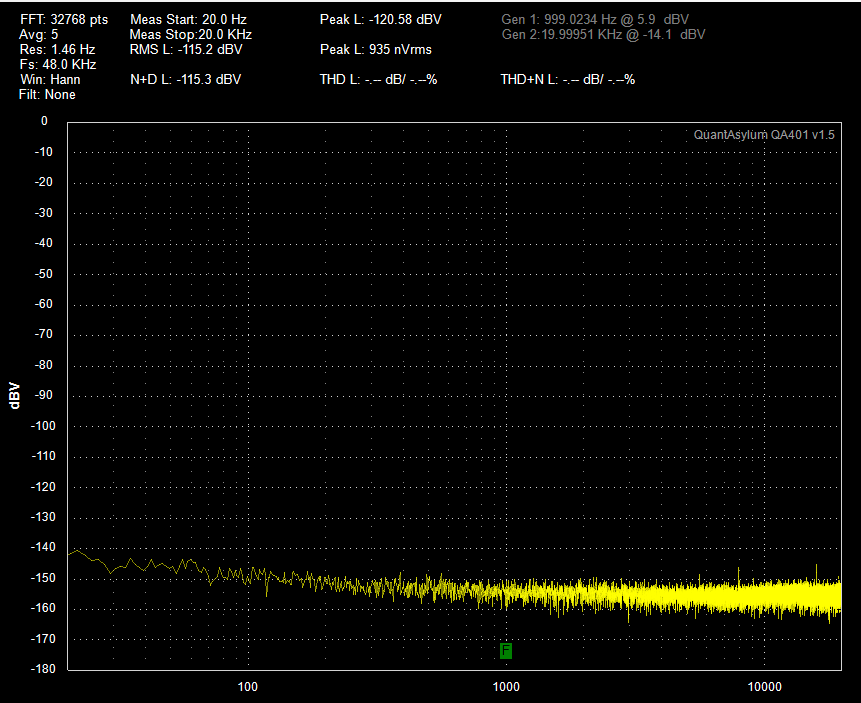Select the "THD L" distortion readout
The height and width of the screenshot is (703, 861).
click(x=378, y=80)
